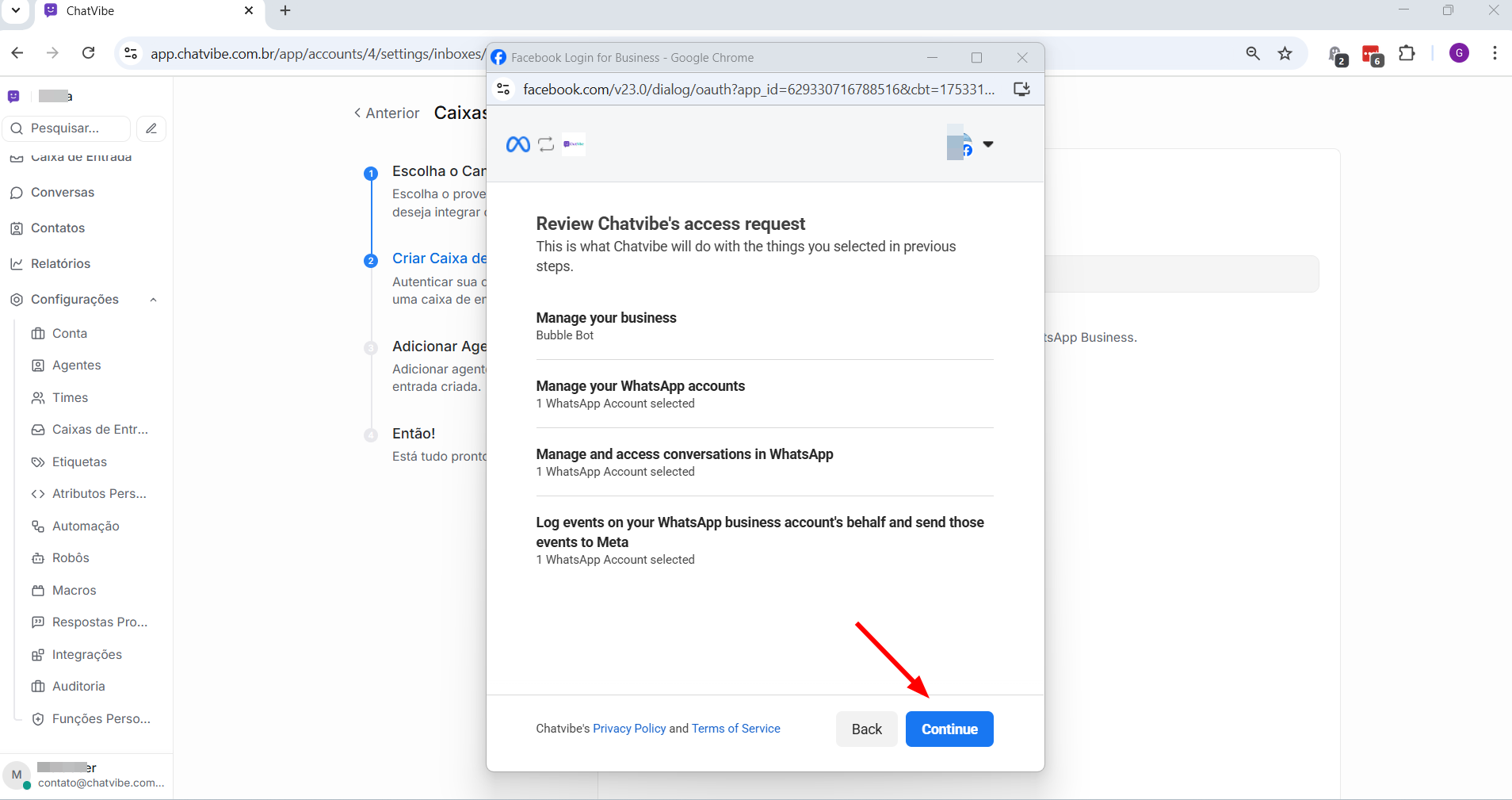Select the ChatVibe browser tab
Viewport: 1512px width, 800px height.
coord(150,11)
